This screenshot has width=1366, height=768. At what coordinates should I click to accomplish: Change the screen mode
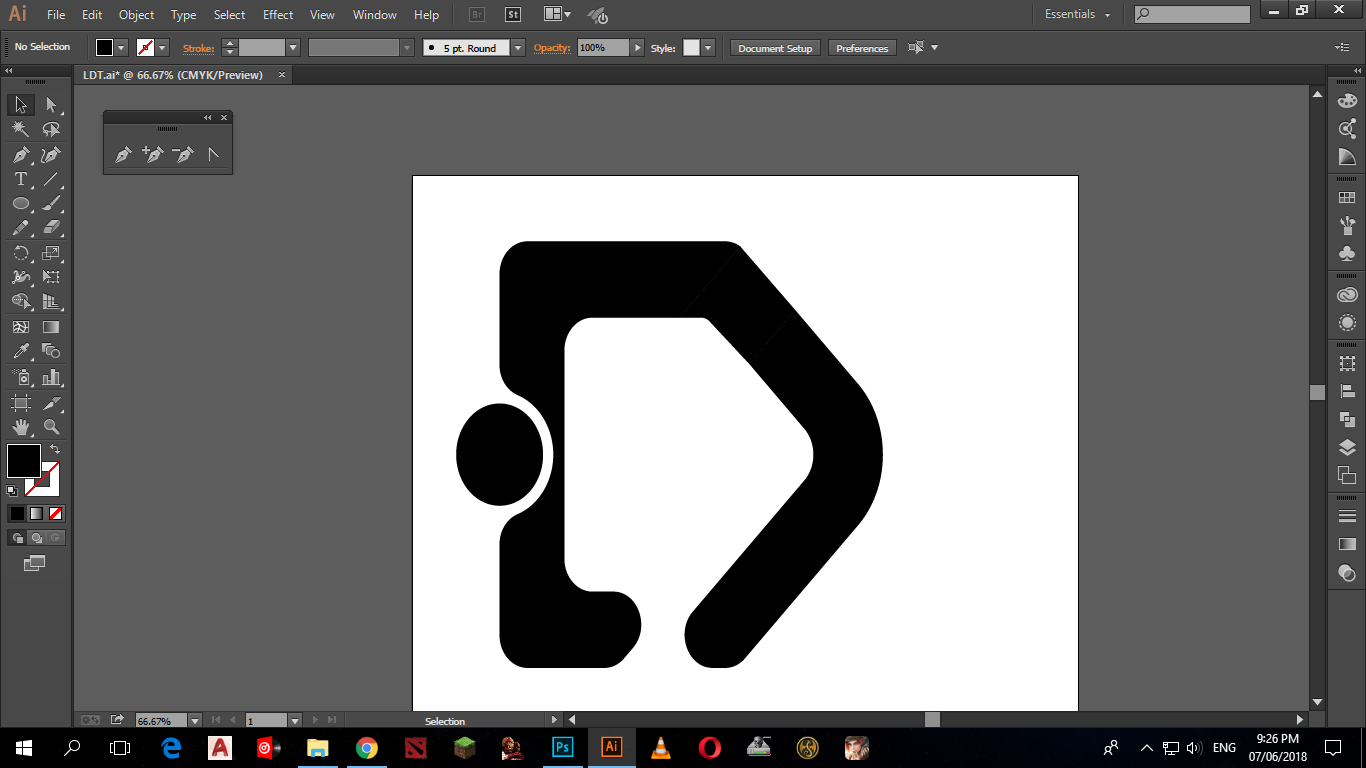tap(35, 563)
